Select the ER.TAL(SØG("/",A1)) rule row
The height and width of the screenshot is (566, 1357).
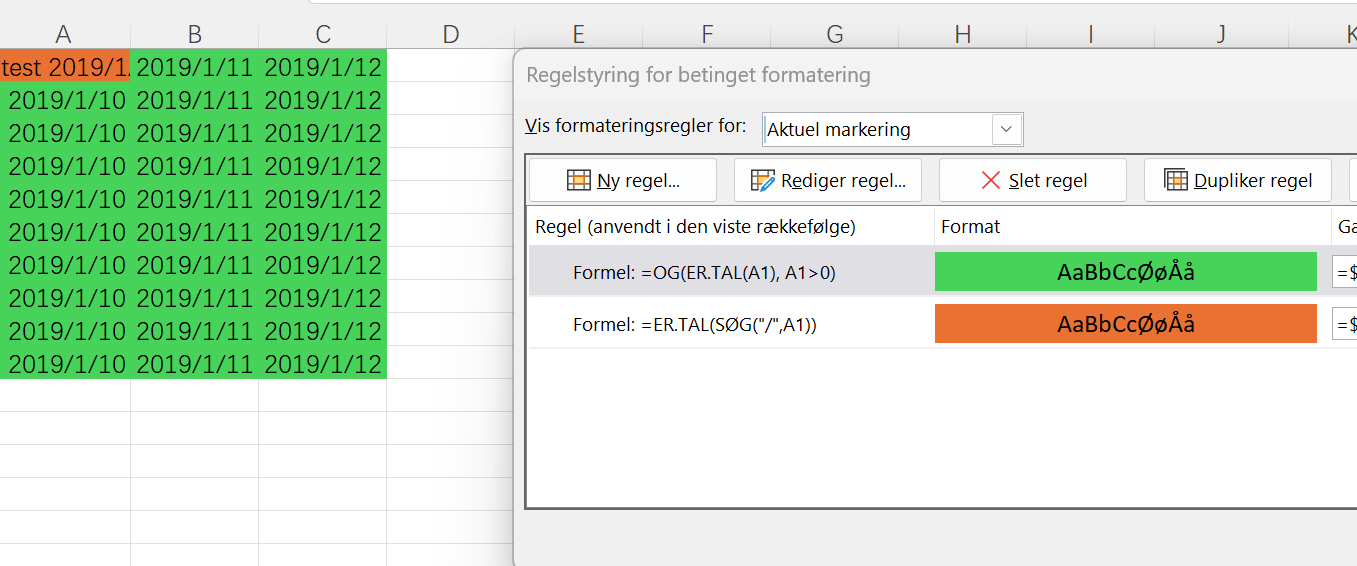click(x=695, y=324)
